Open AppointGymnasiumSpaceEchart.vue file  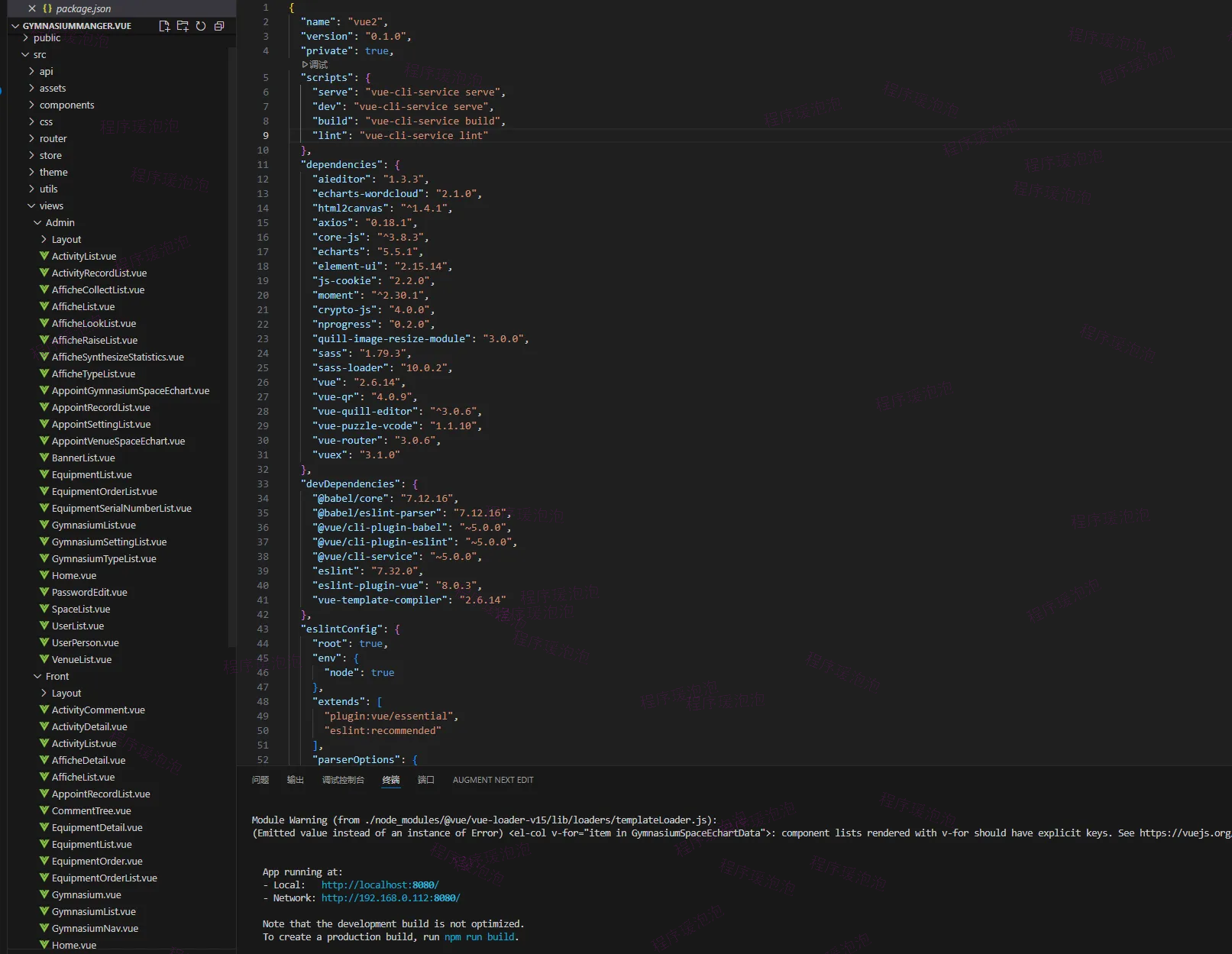coord(131,390)
